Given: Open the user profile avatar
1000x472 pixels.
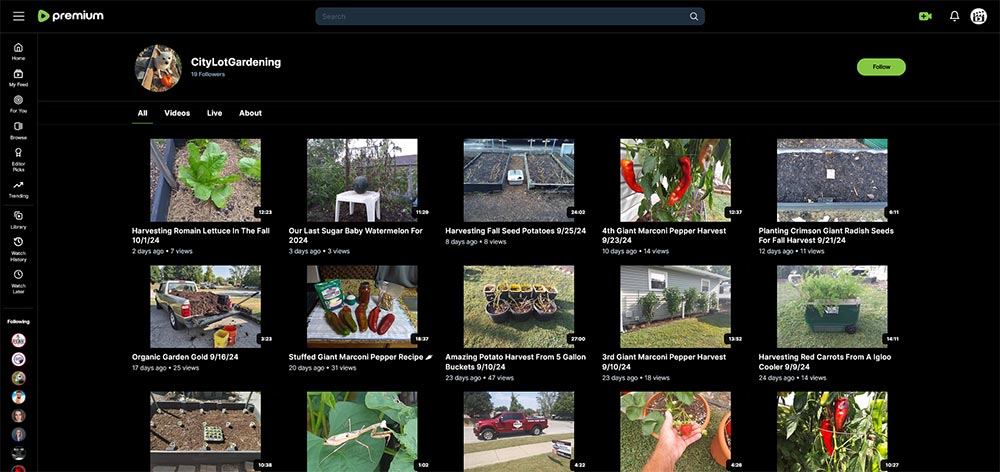Looking at the screenshot, I should click(x=978, y=17).
